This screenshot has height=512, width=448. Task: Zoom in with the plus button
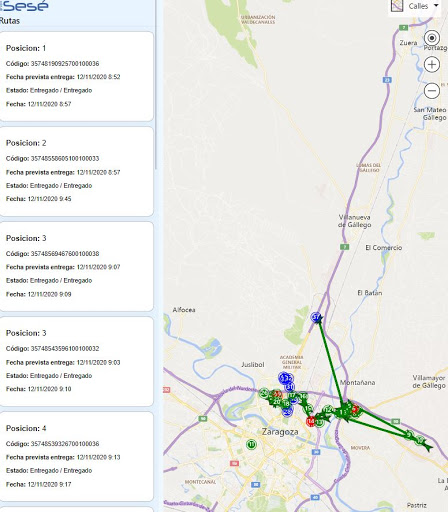coord(432,64)
